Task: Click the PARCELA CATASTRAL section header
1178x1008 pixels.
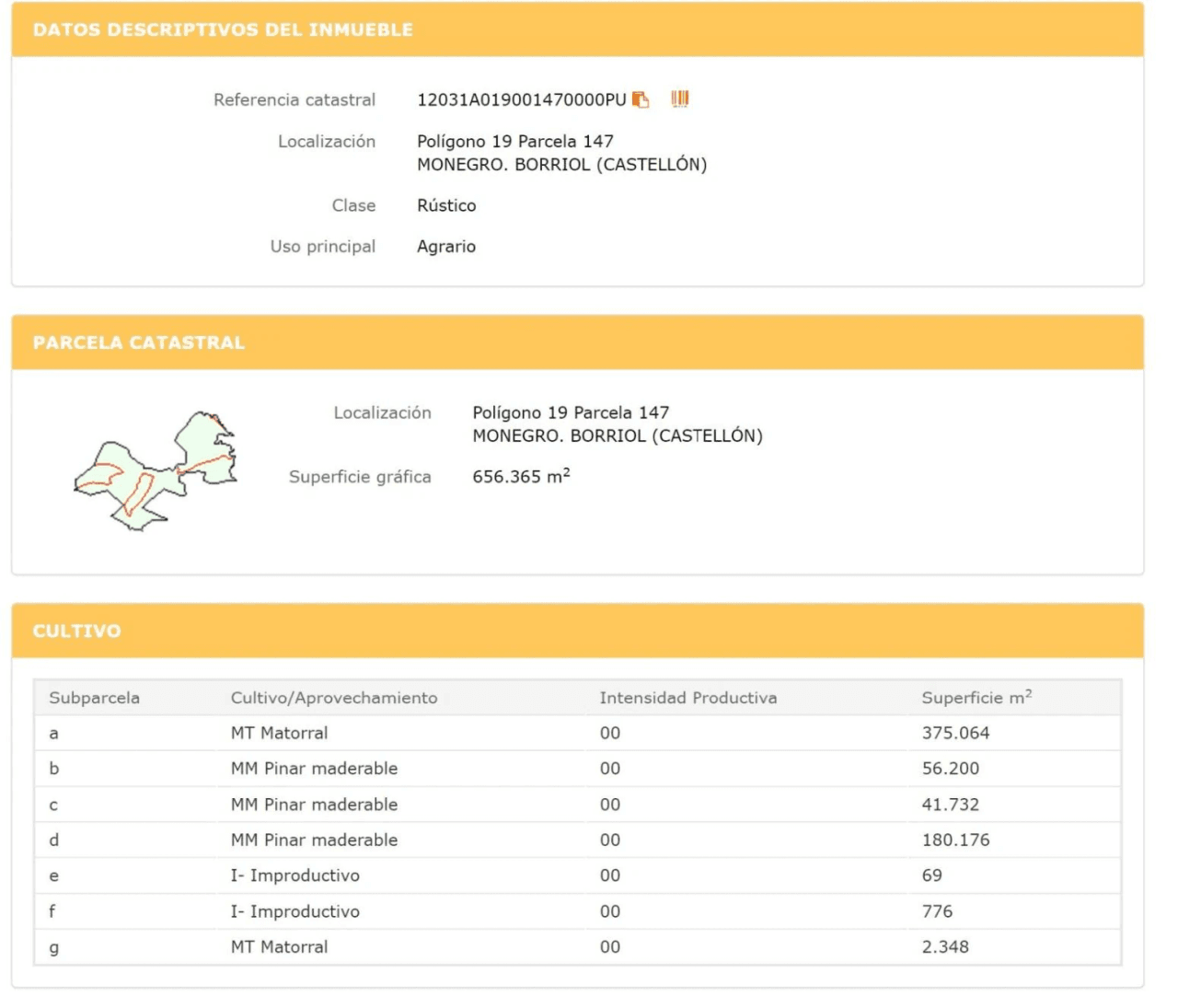Action: 139,342
